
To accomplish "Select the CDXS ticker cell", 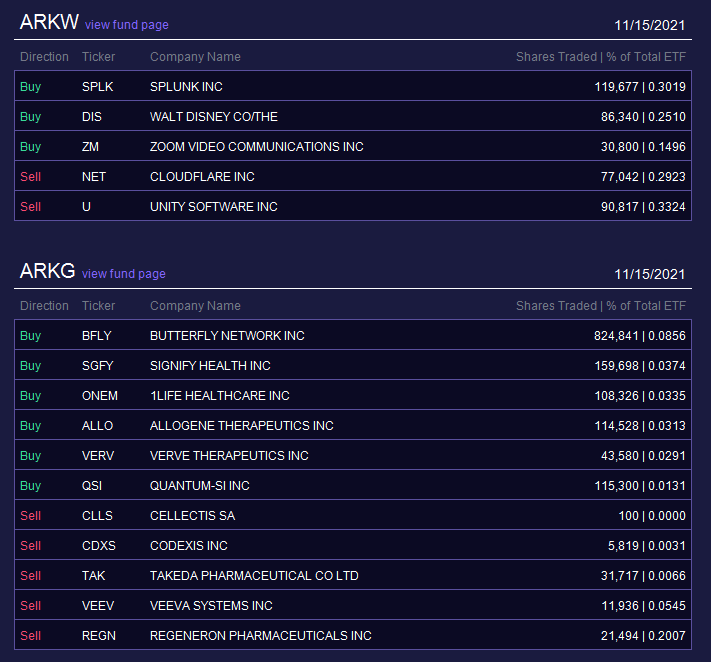I will pyautogui.click(x=99, y=545).
